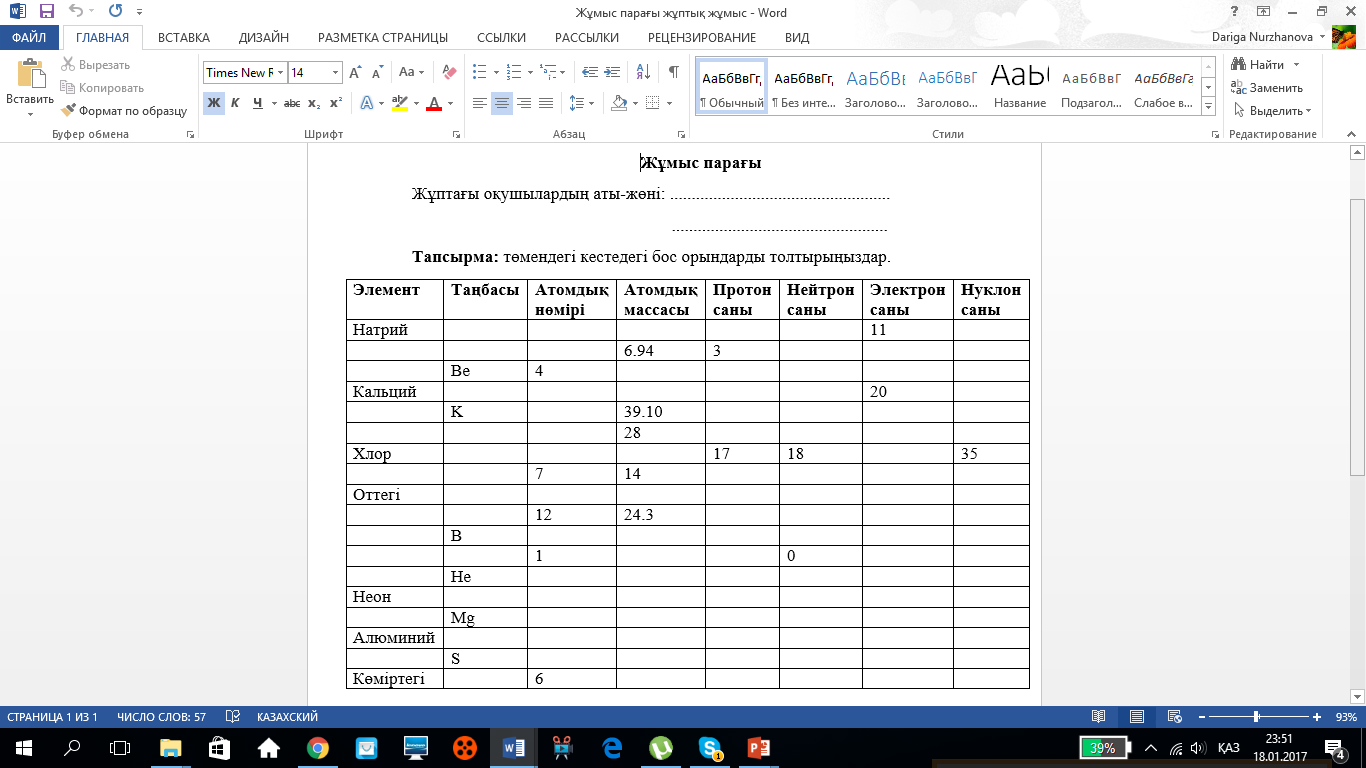
Task: Click Заменить to replace text
Action: tap(1268, 88)
